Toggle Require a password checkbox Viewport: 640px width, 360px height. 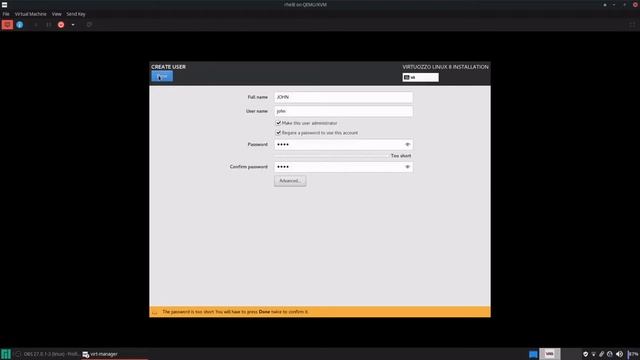278,133
